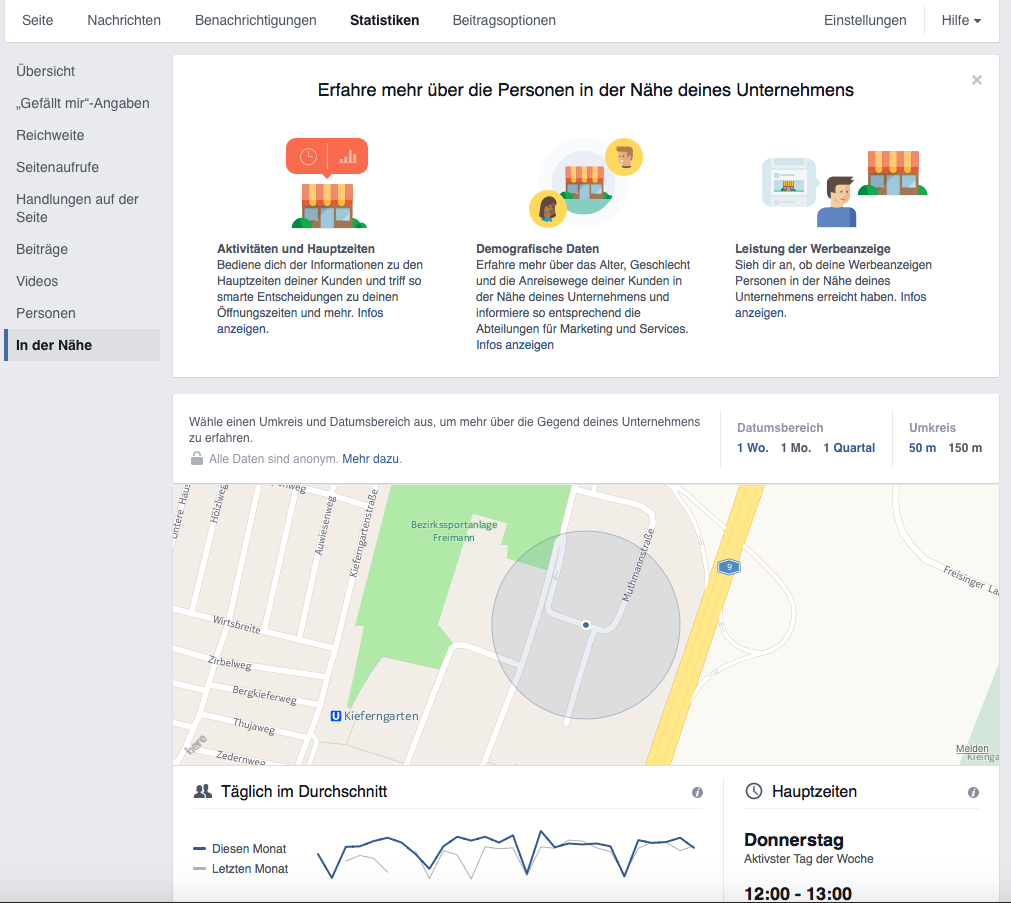Select the 1 Mo. date range
This screenshot has height=903, width=1011.
(795, 448)
